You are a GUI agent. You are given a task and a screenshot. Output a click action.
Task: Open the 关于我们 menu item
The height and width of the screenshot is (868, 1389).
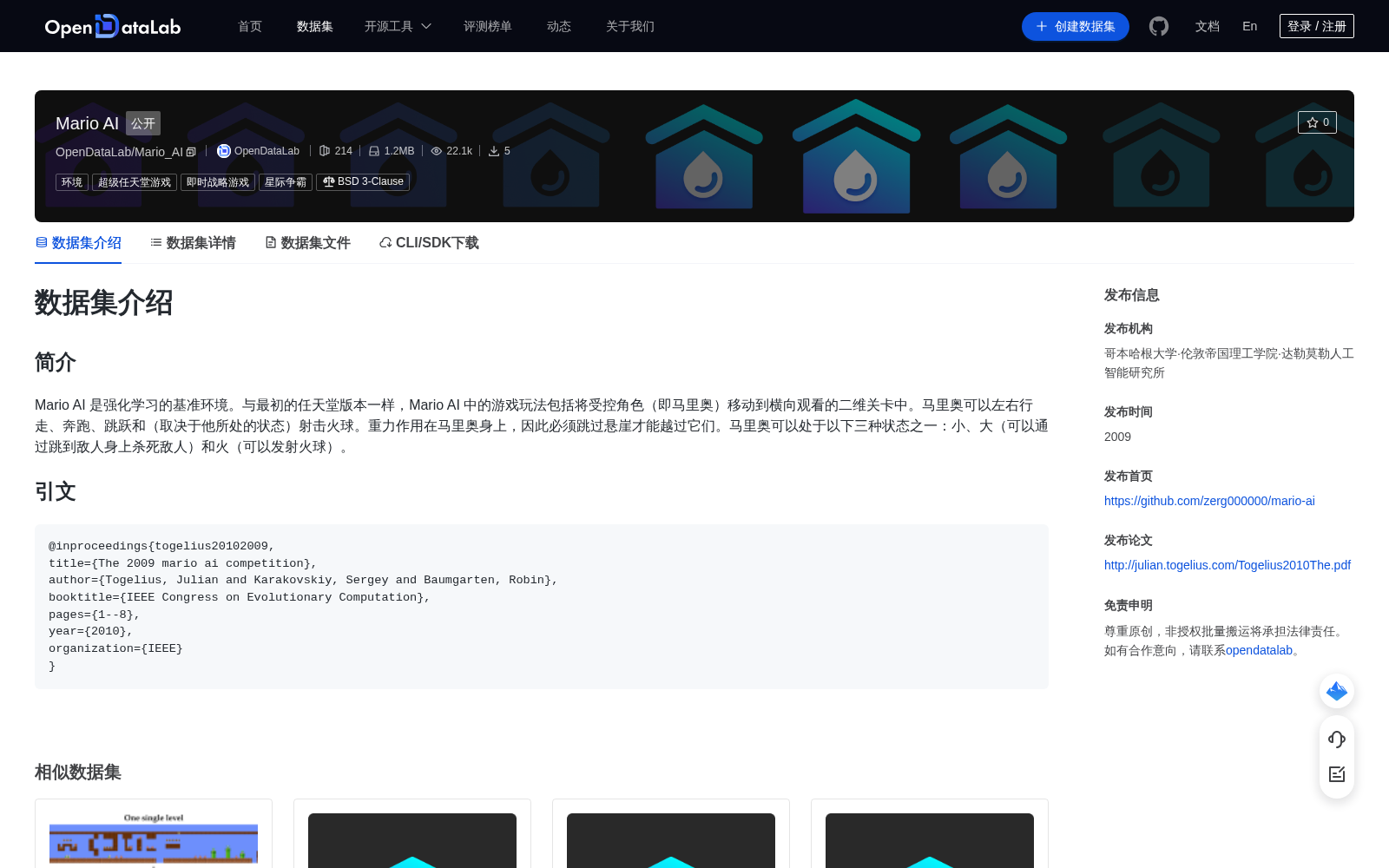[x=630, y=26]
